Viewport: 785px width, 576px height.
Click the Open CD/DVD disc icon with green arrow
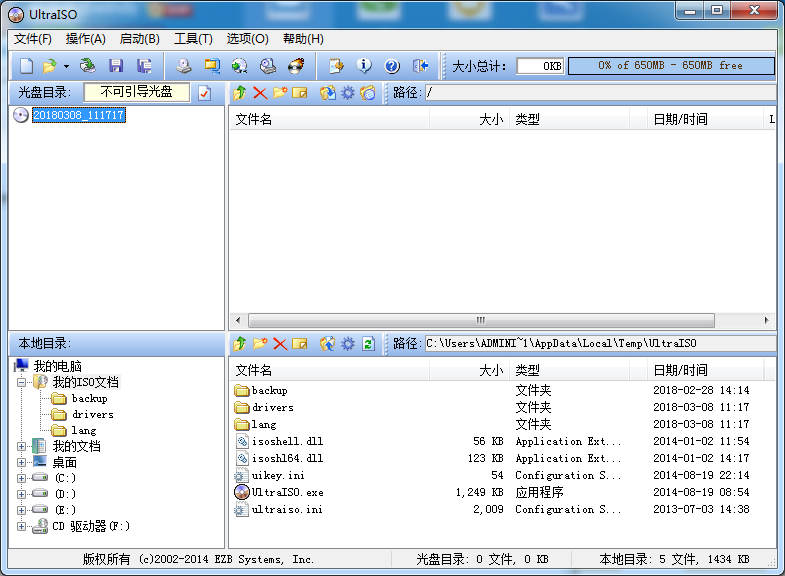click(x=88, y=66)
